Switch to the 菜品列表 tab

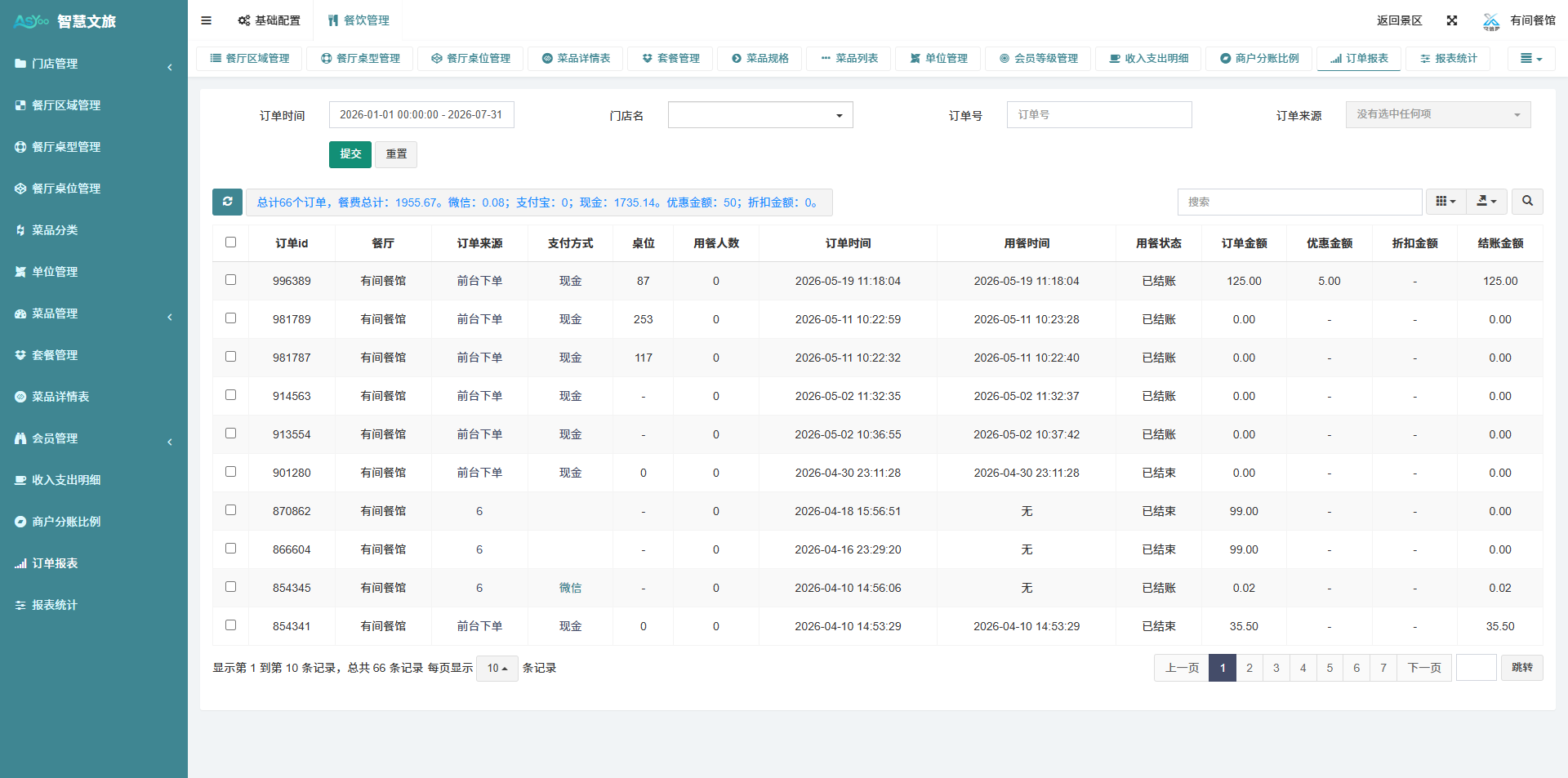(849, 59)
